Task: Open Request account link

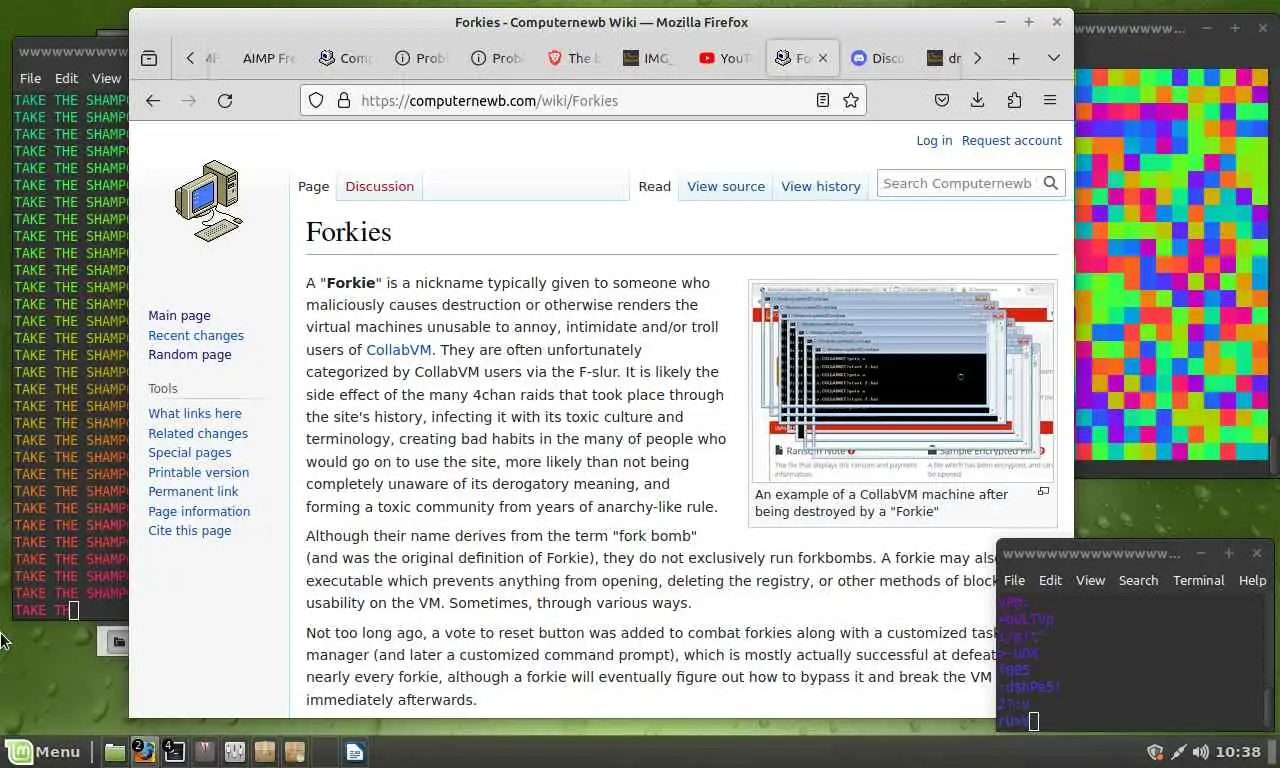Action: coord(1011,140)
